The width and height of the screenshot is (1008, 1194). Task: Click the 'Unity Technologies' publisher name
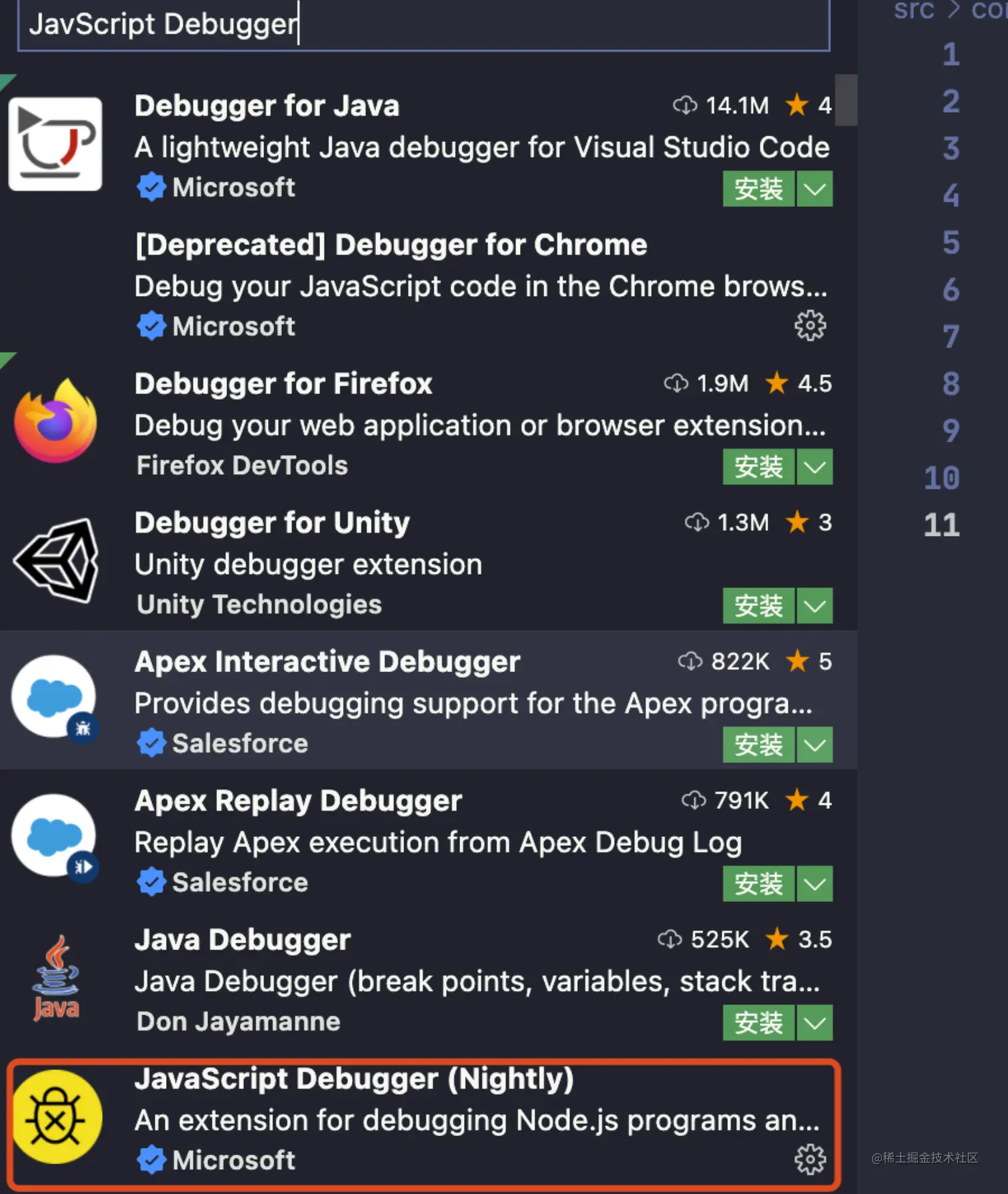(x=259, y=605)
